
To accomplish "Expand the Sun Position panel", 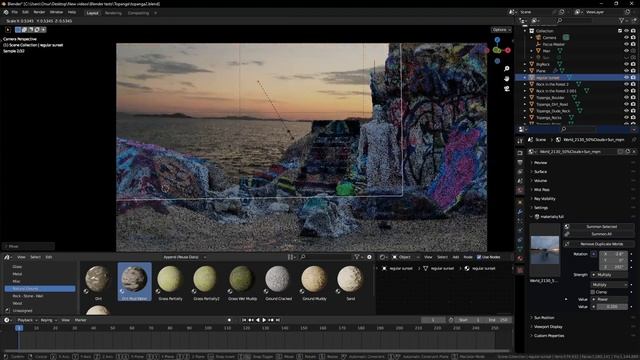I will point(544,318).
